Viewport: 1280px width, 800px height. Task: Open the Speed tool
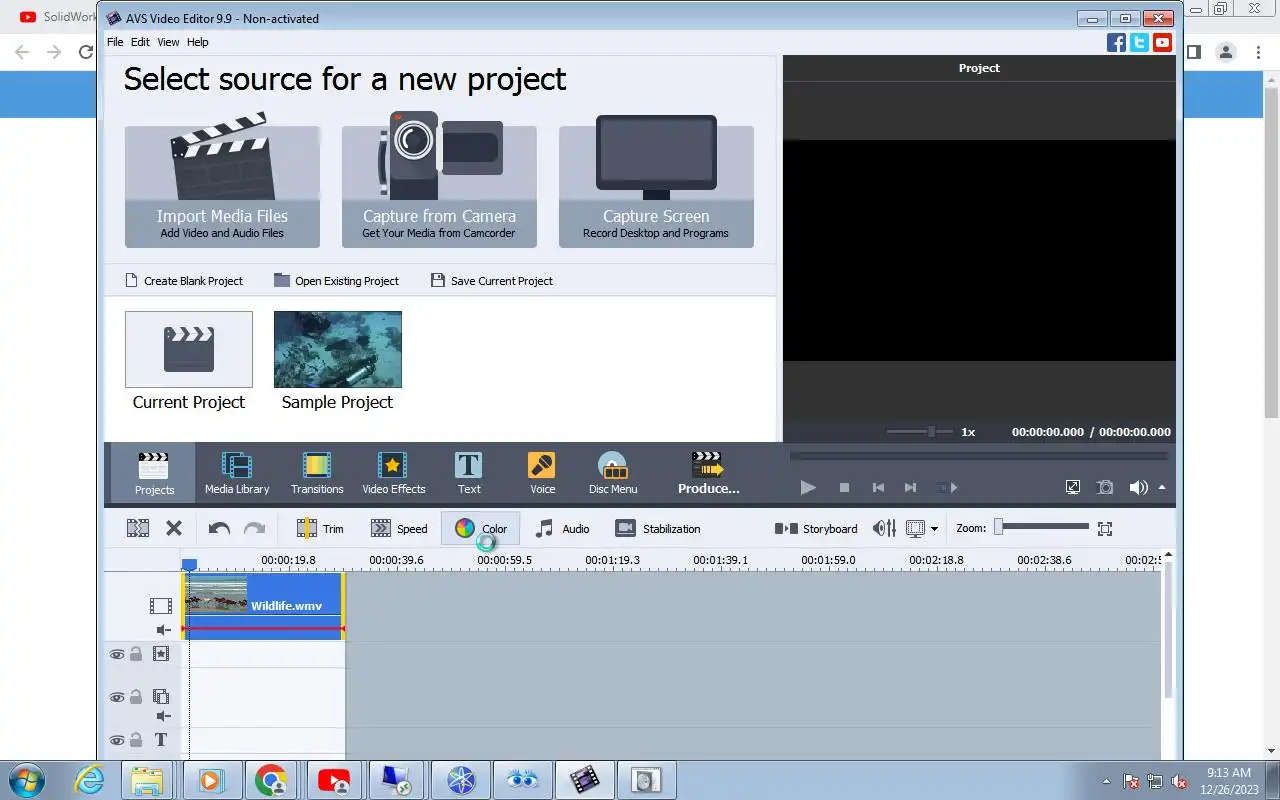pos(399,528)
